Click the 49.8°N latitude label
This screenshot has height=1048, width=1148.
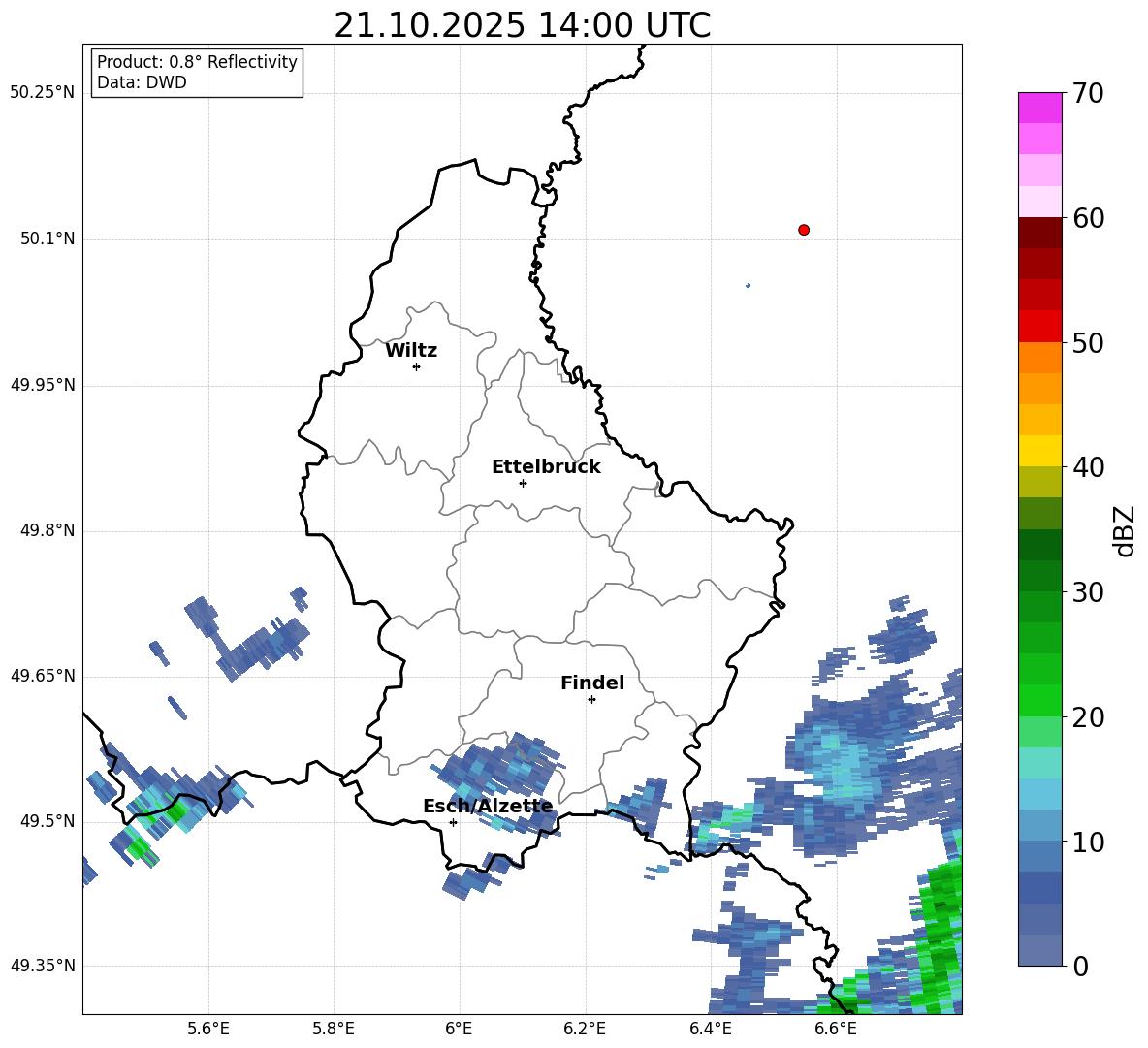pyautogui.click(x=48, y=530)
